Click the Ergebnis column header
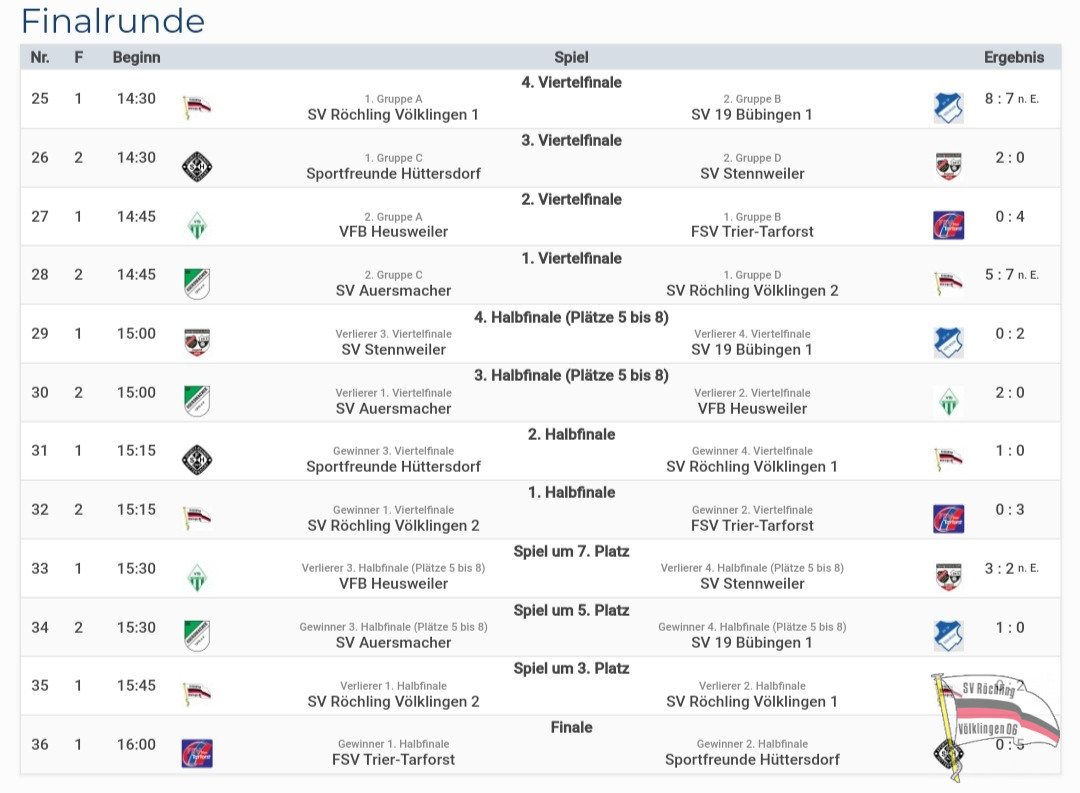The width and height of the screenshot is (1080, 793). pyautogui.click(x=1014, y=57)
